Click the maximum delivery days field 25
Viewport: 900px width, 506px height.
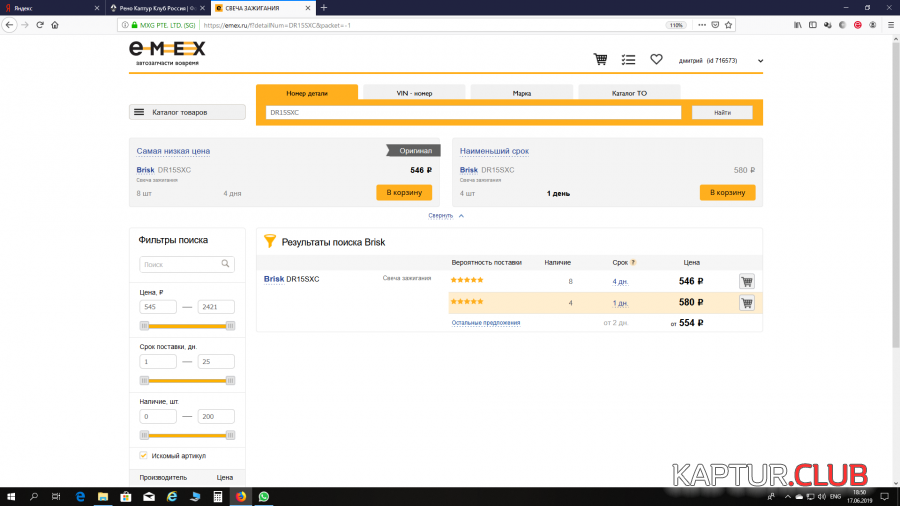click(x=216, y=361)
